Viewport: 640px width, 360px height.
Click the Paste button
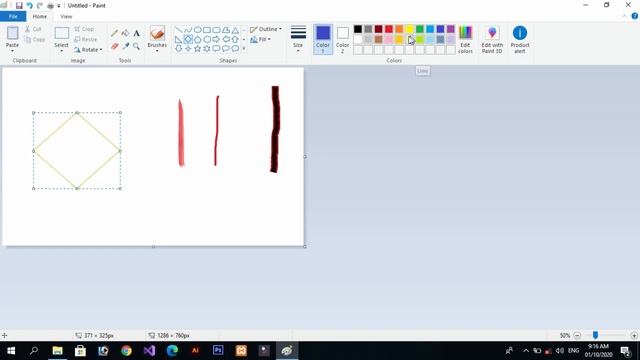click(12, 36)
